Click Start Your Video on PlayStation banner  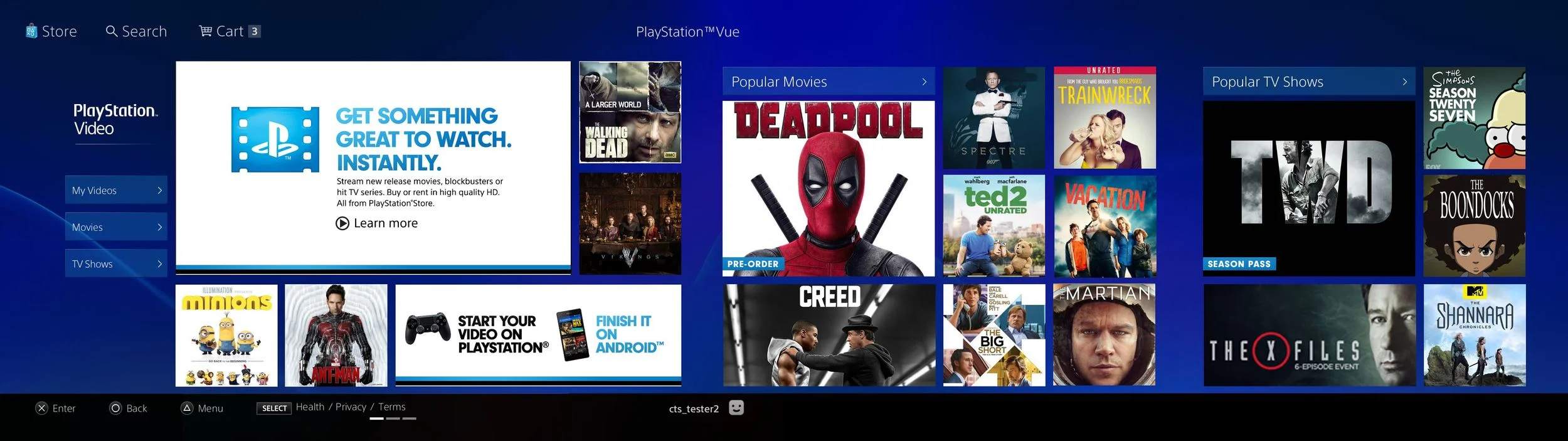point(538,335)
